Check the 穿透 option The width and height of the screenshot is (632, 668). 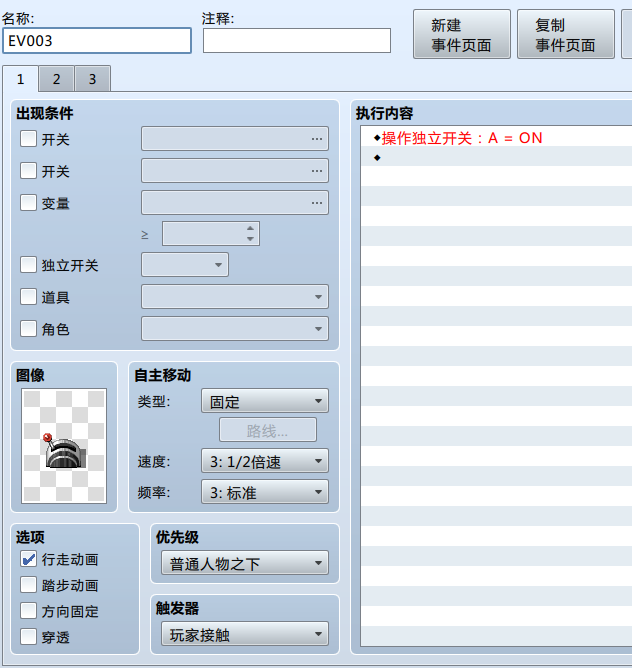[29, 637]
